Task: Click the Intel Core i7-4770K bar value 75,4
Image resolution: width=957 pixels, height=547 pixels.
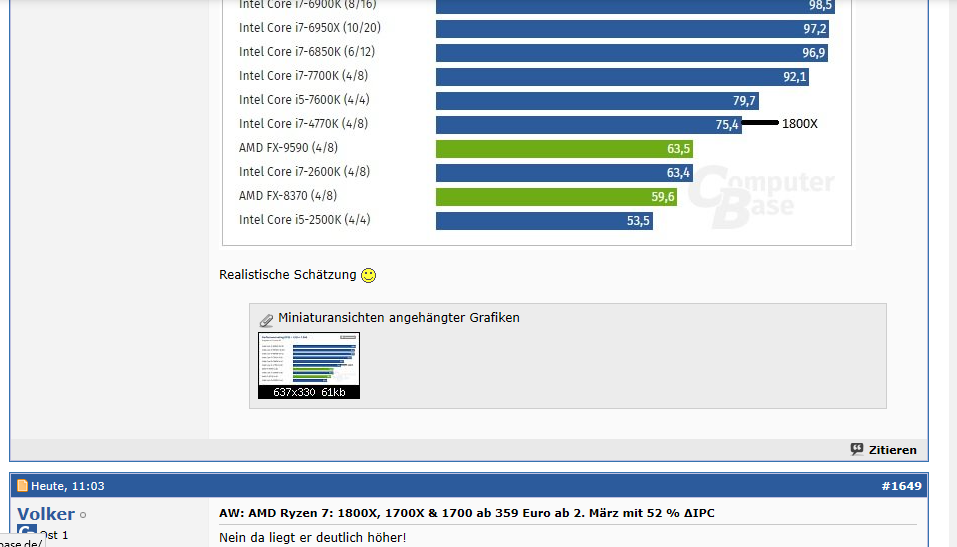Action: 726,125
